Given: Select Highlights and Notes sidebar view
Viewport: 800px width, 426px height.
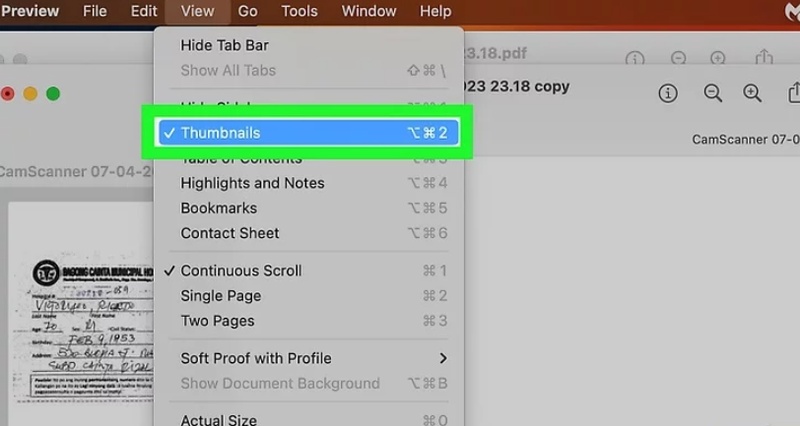Looking at the screenshot, I should [252, 183].
